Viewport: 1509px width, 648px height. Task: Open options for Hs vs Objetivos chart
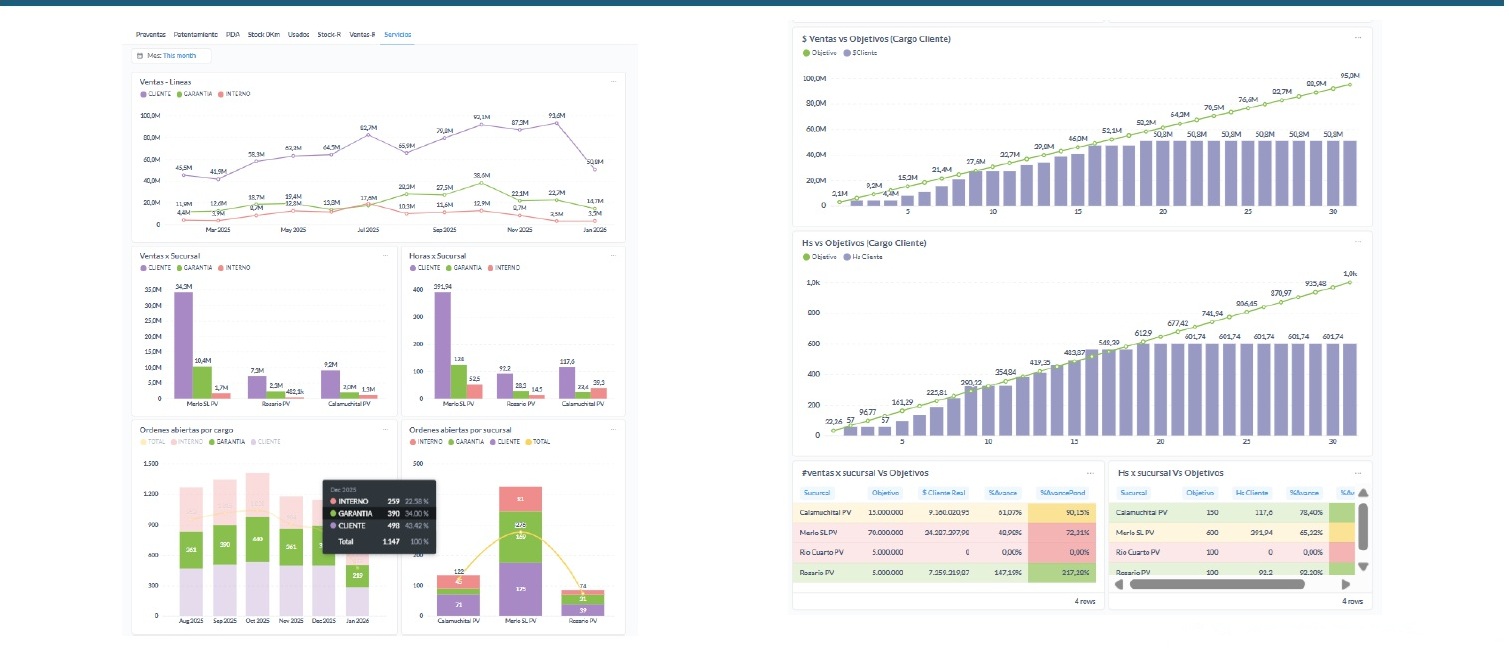(1358, 243)
